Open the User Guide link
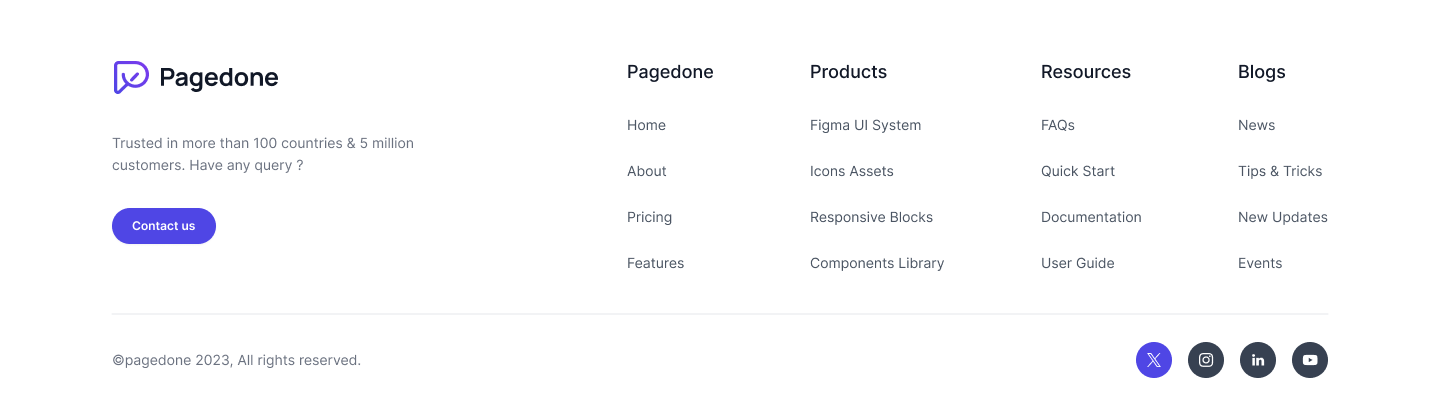The height and width of the screenshot is (406, 1440). tap(1077, 263)
